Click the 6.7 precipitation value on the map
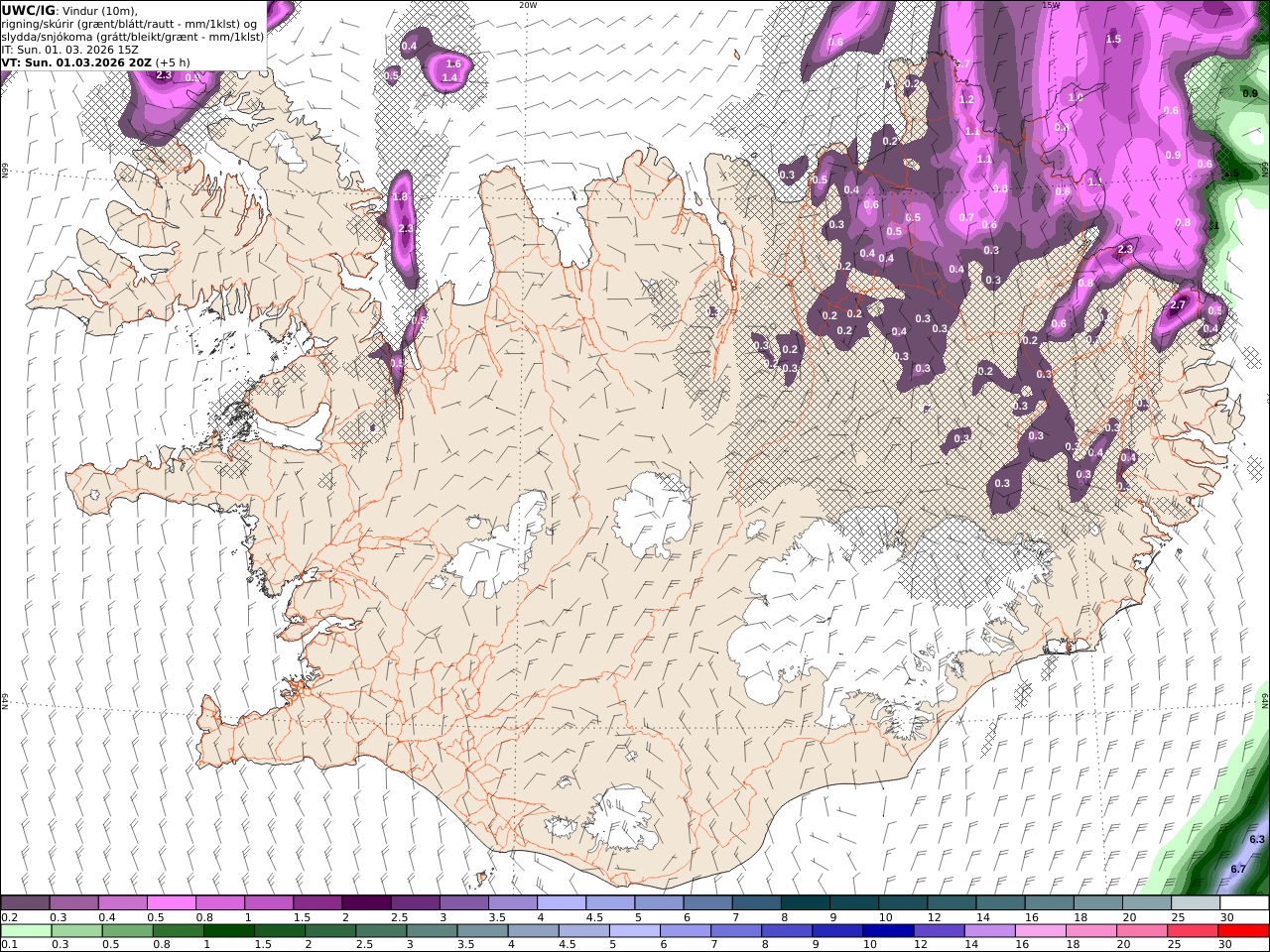This screenshot has height=952, width=1270. (x=1238, y=869)
